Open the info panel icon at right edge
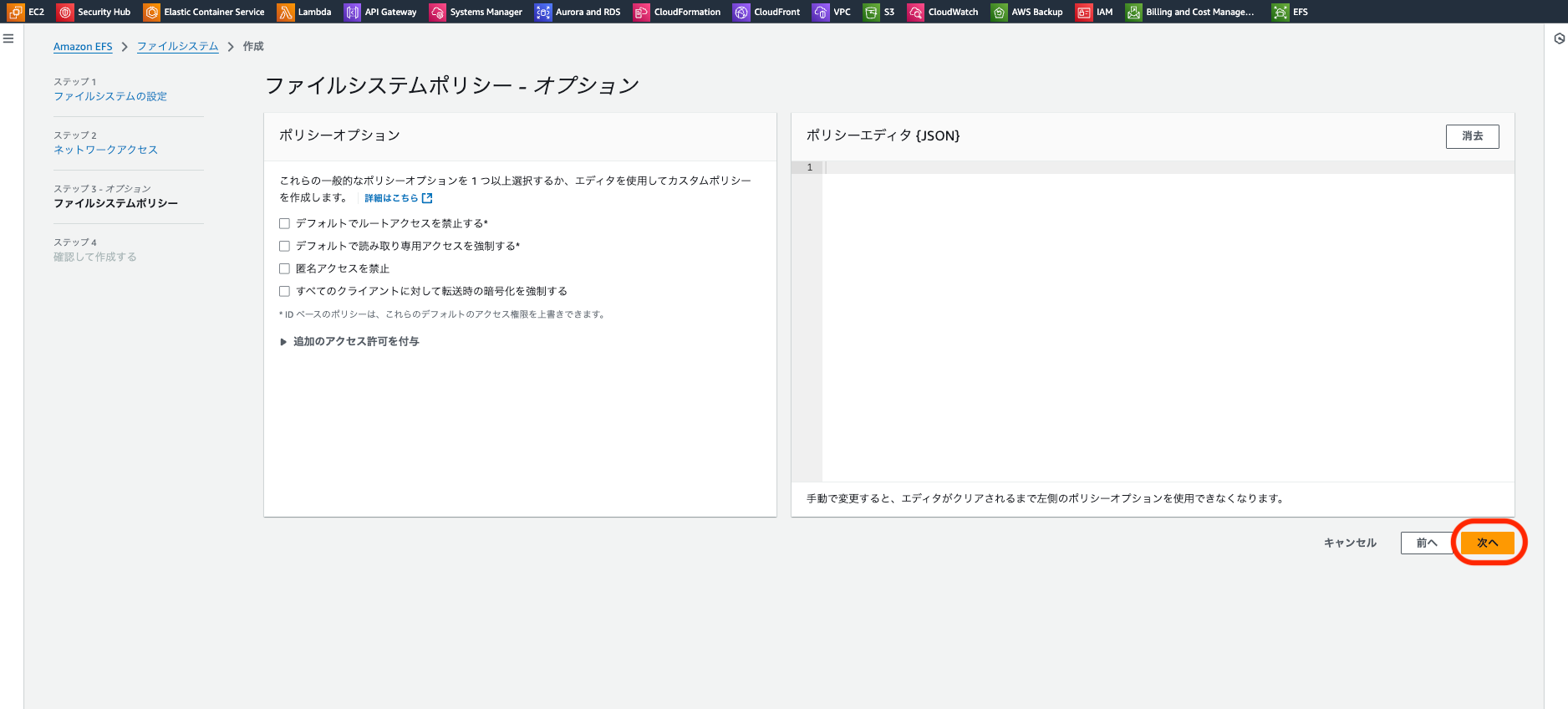 [1559, 38]
